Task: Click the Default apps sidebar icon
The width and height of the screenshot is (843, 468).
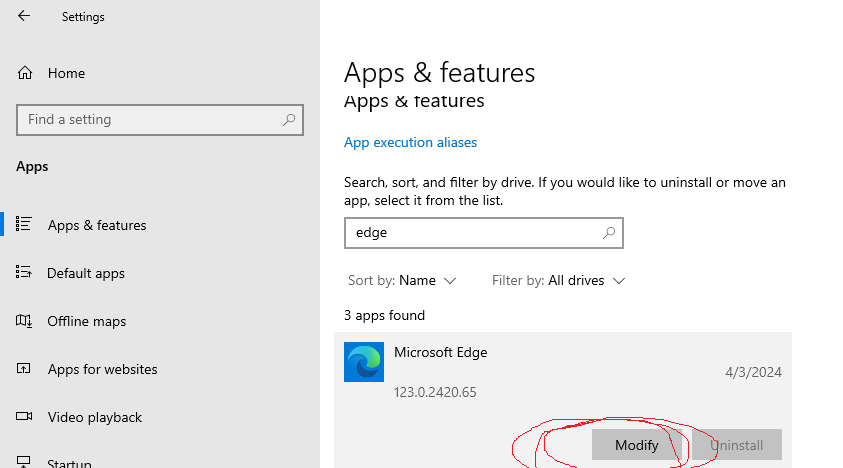Action: [x=24, y=272]
